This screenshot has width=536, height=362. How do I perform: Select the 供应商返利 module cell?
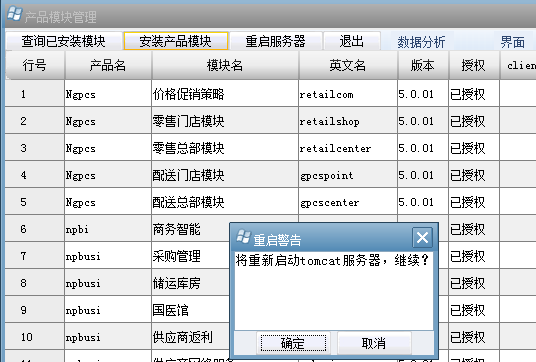coord(190,337)
